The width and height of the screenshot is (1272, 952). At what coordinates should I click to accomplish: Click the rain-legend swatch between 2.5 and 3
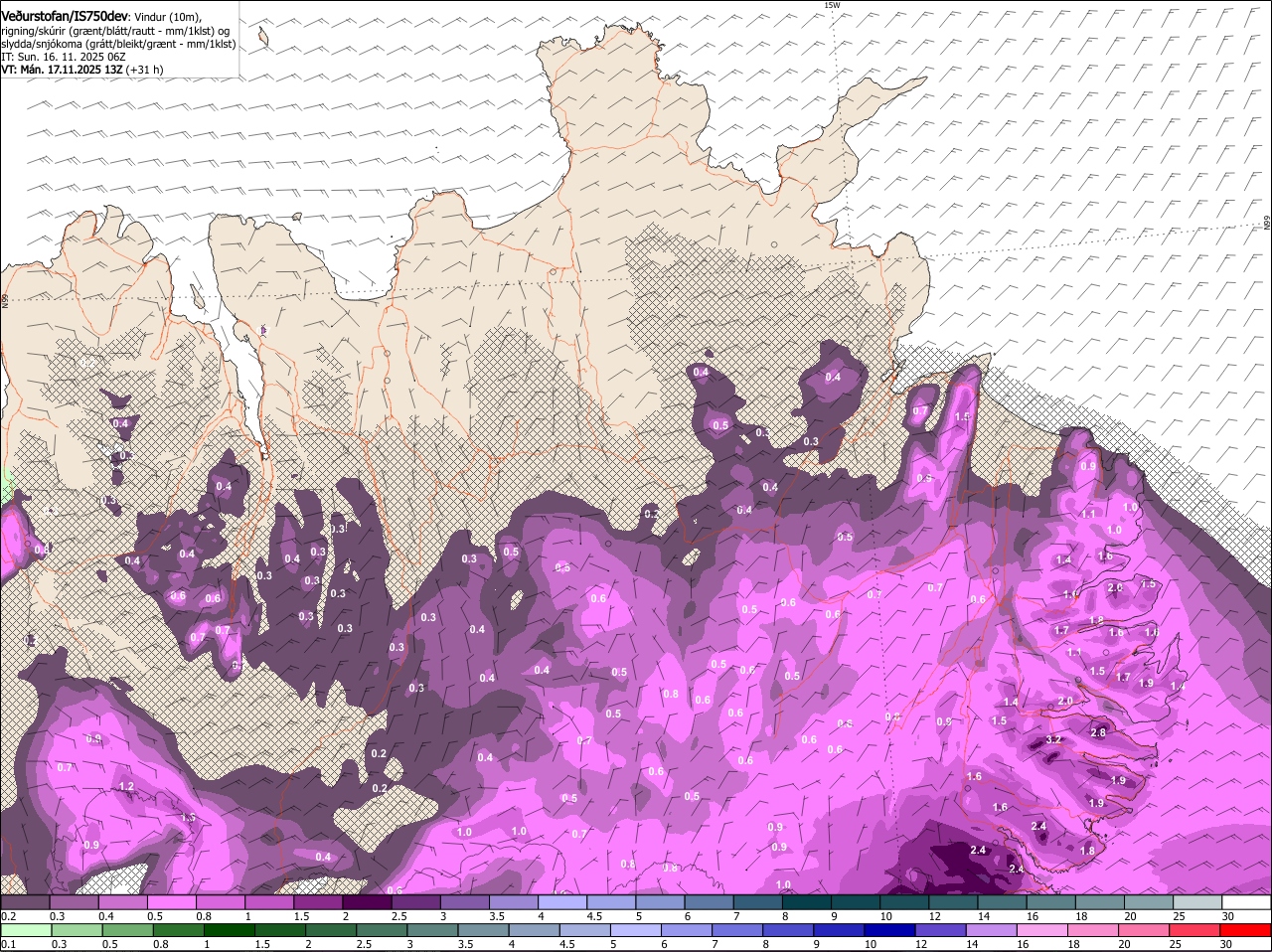point(384,930)
